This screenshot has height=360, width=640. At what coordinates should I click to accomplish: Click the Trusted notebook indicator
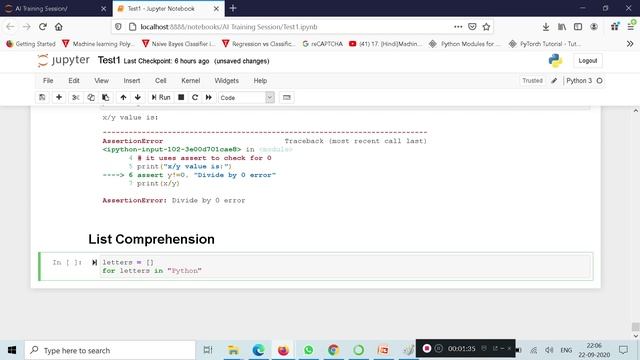[532, 81]
